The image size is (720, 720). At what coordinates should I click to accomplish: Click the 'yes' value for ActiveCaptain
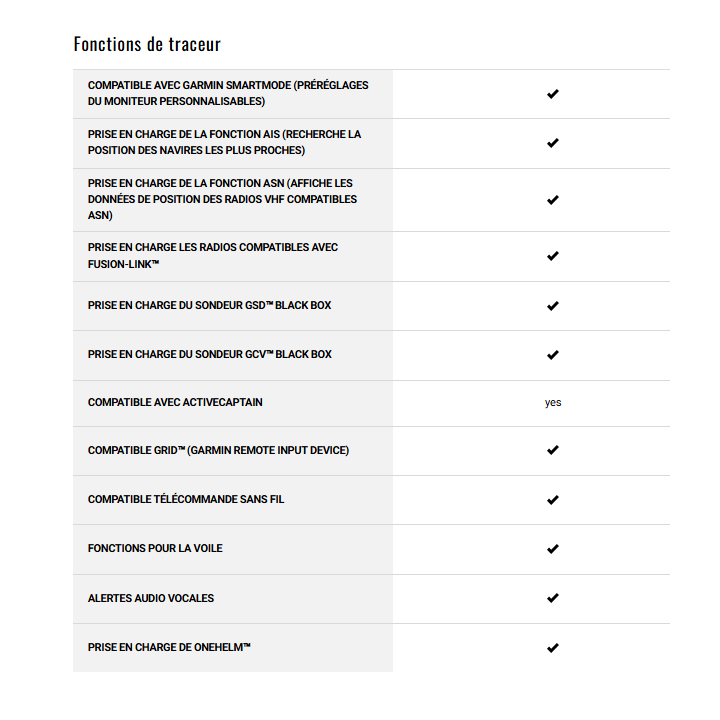coord(553,403)
